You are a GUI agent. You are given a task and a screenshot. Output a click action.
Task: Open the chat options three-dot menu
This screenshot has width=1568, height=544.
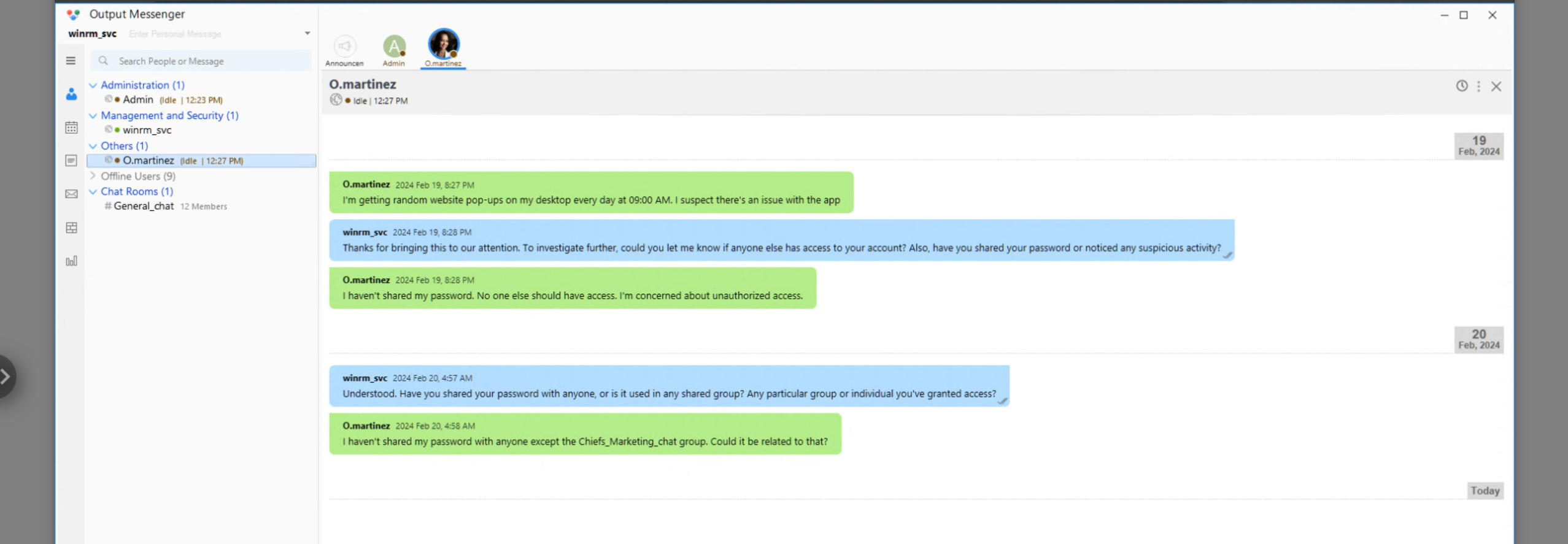[x=1478, y=86]
